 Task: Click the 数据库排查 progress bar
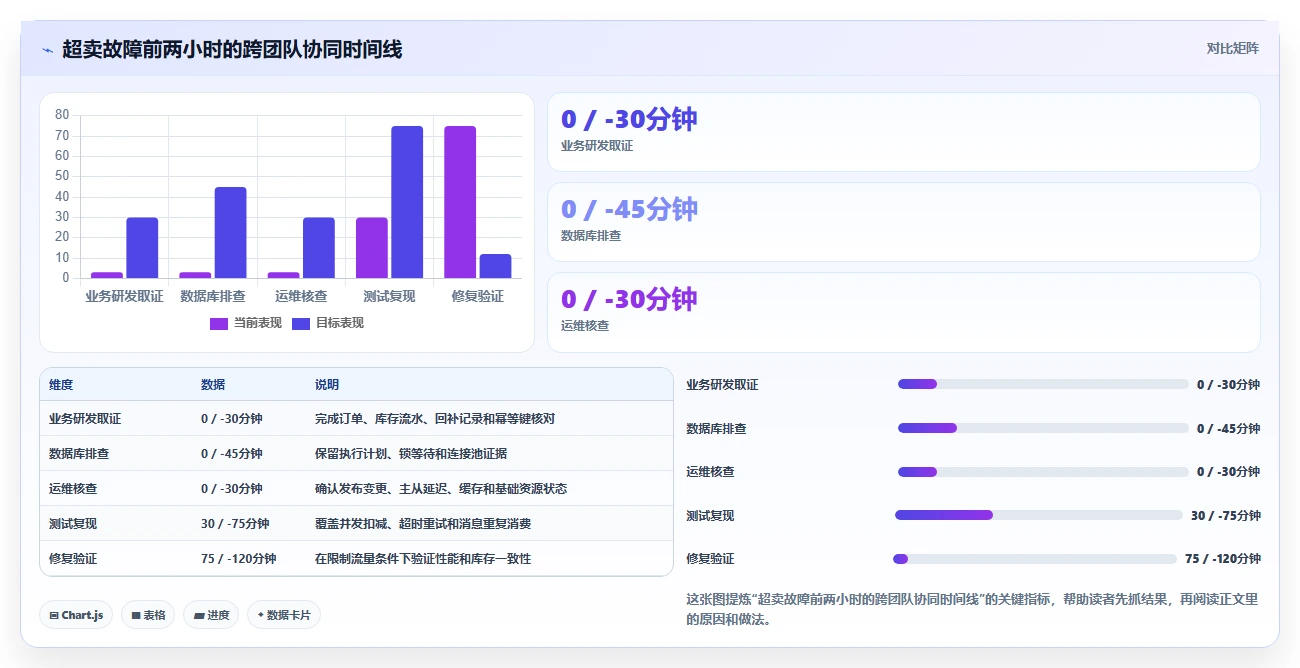click(x=1043, y=428)
